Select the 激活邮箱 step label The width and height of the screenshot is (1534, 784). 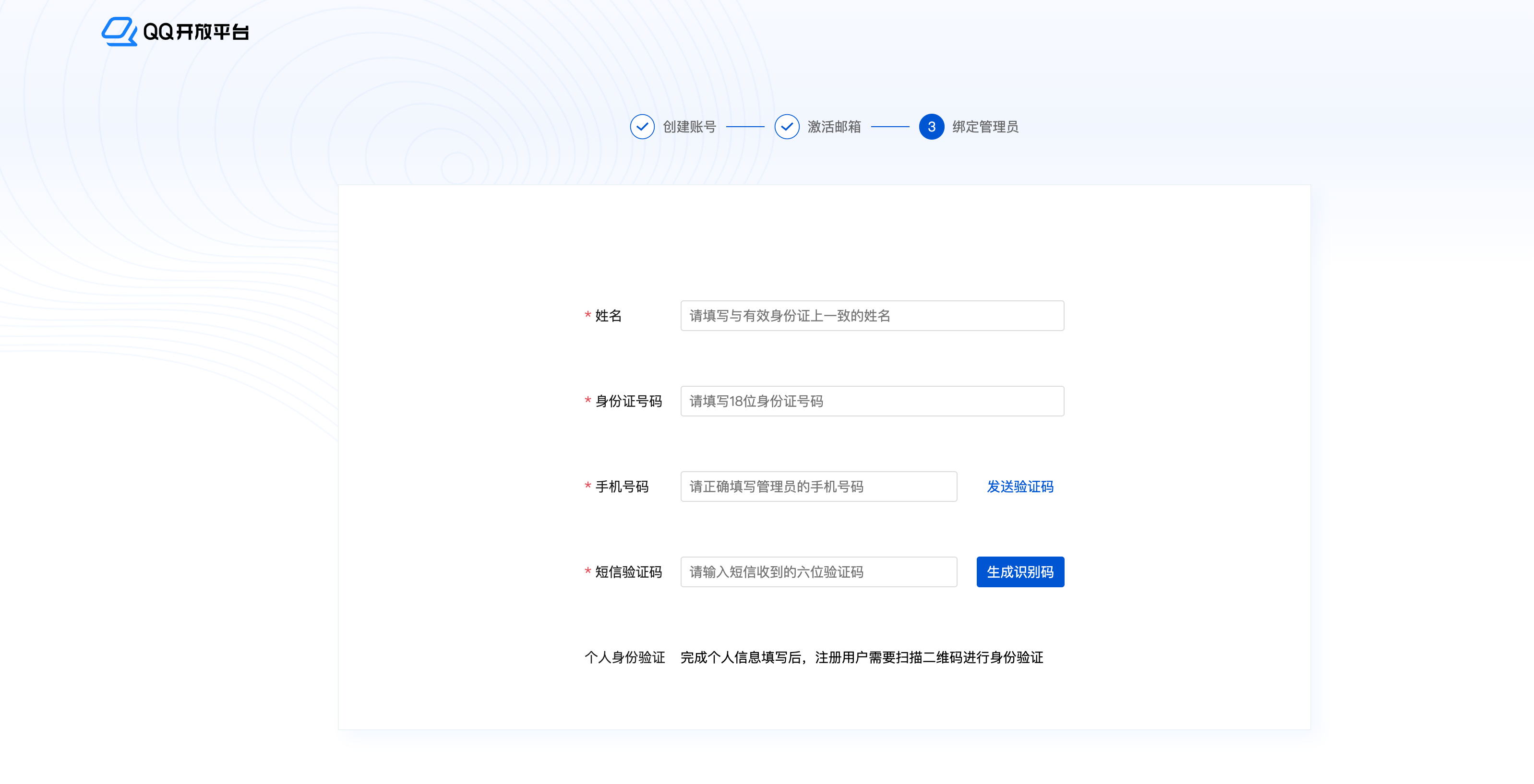coord(834,127)
